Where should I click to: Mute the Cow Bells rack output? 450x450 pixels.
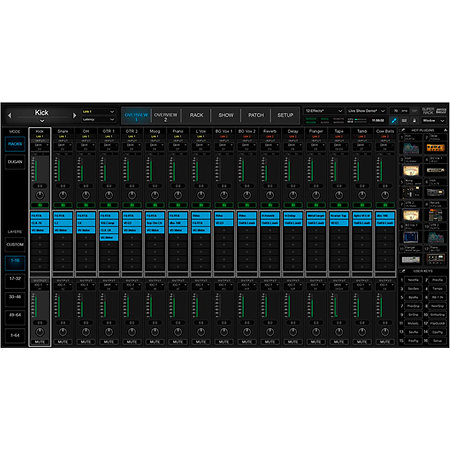pos(385,342)
